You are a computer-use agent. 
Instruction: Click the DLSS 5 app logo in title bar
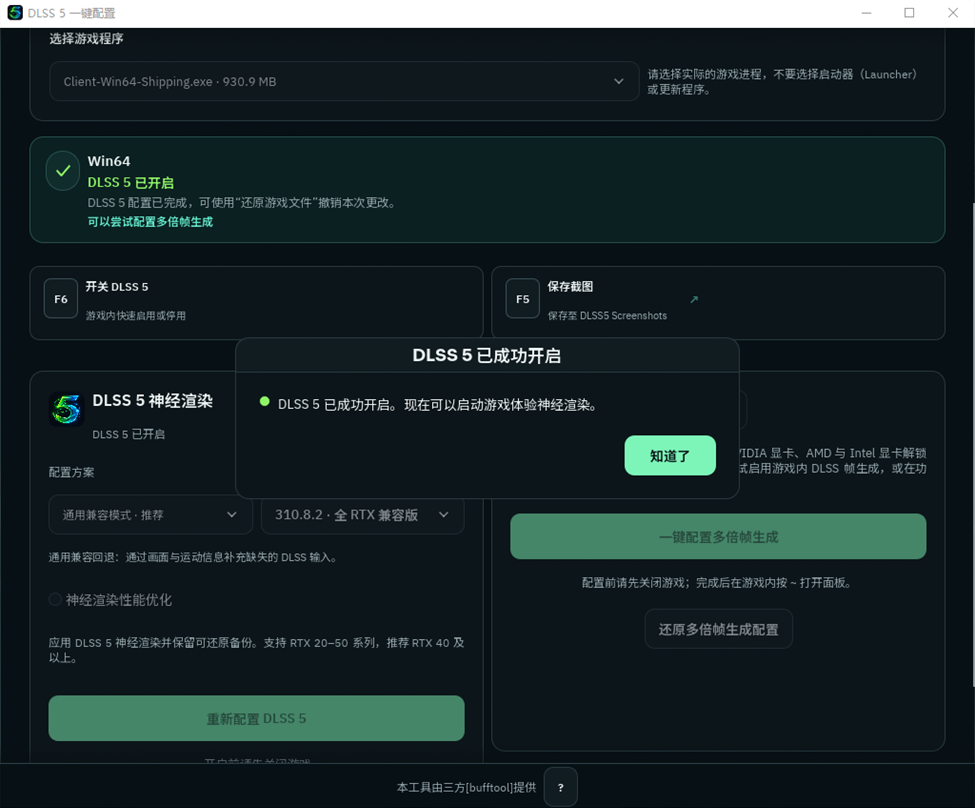click(15, 12)
